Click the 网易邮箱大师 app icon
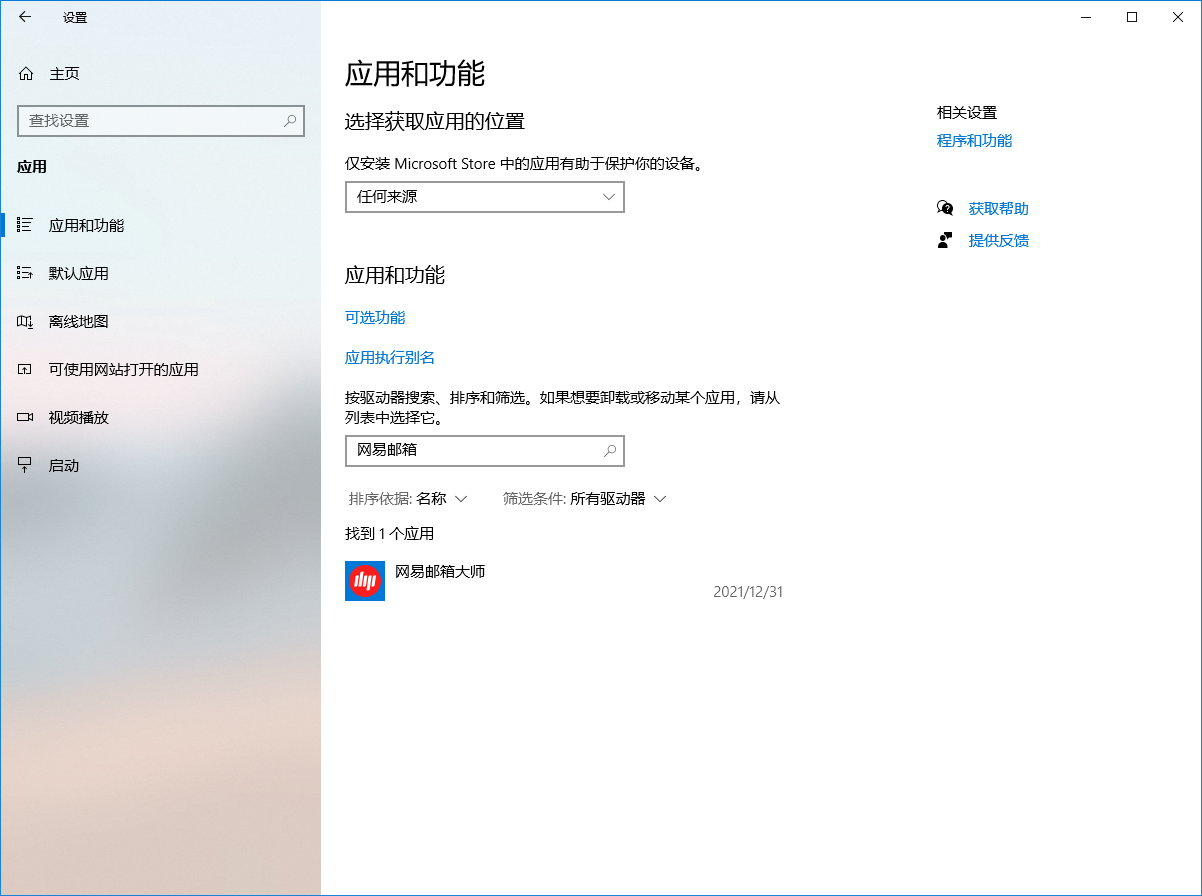This screenshot has width=1202, height=896. coord(364,580)
